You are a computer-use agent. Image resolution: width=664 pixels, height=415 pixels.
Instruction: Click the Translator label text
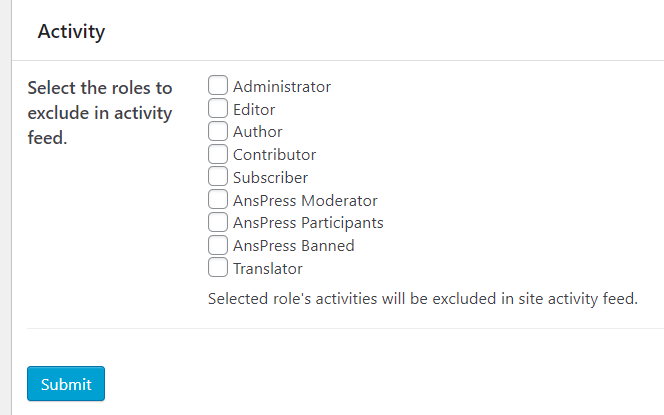[268, 269]
